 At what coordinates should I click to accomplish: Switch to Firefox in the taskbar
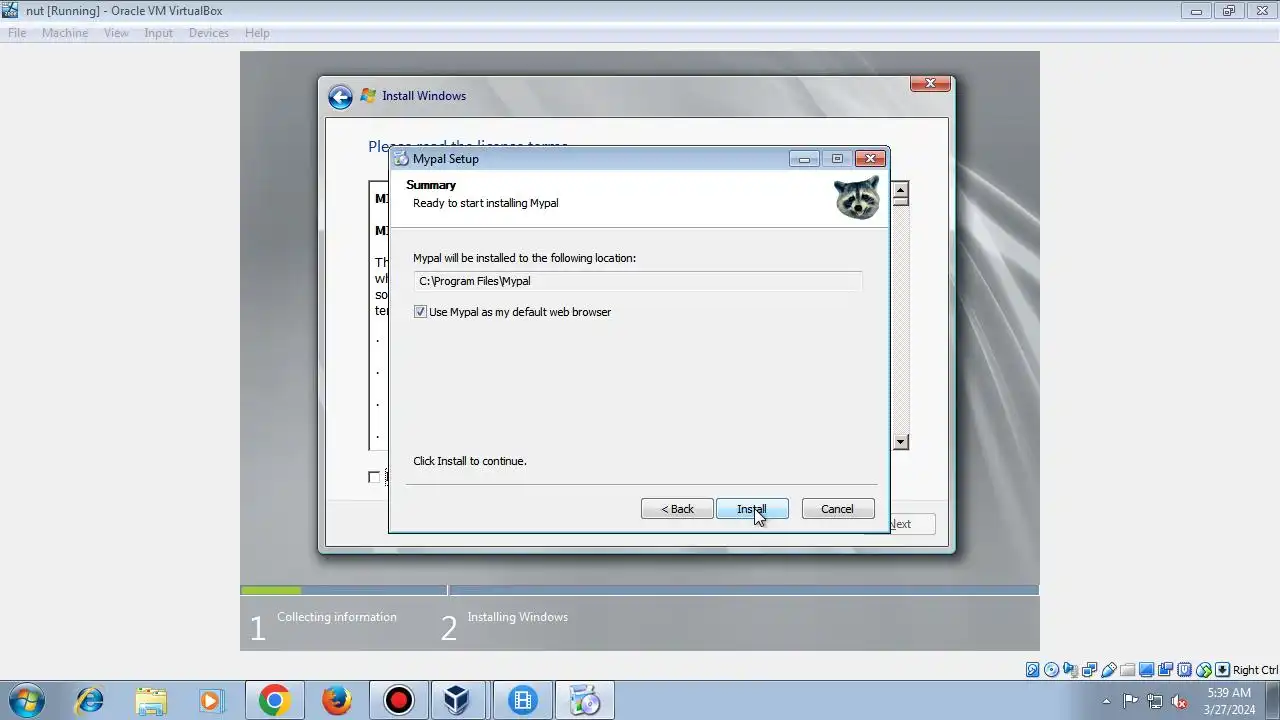point(337,700)
